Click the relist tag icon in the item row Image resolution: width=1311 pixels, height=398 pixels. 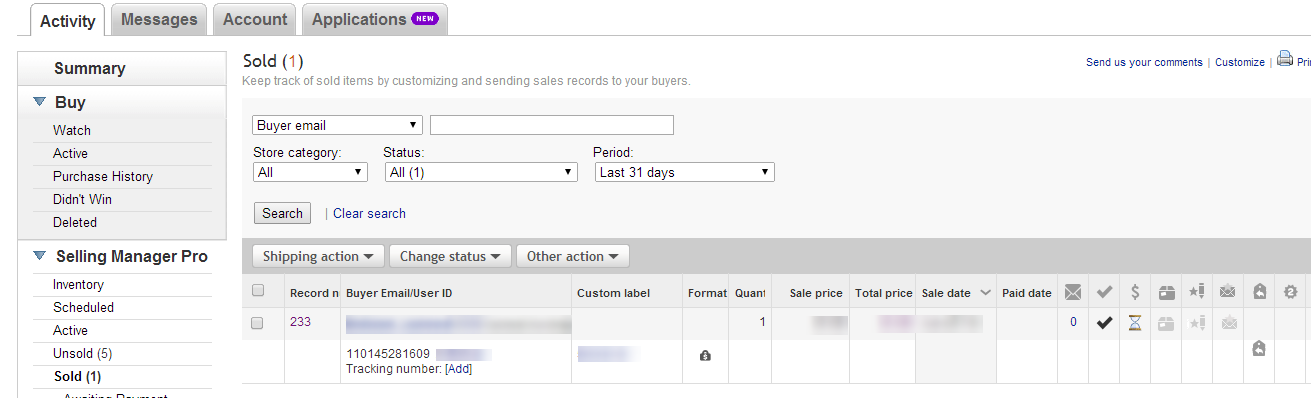click(x=1259, y=348)
